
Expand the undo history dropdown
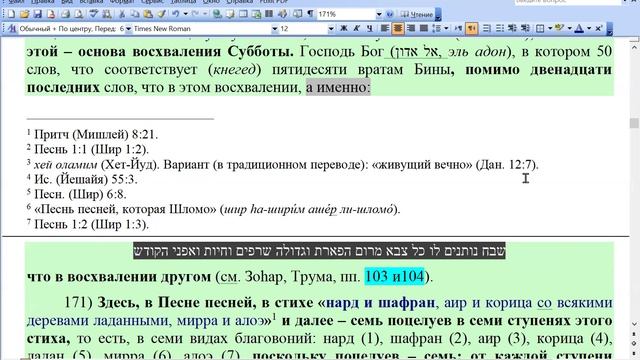tap(185, 14)
